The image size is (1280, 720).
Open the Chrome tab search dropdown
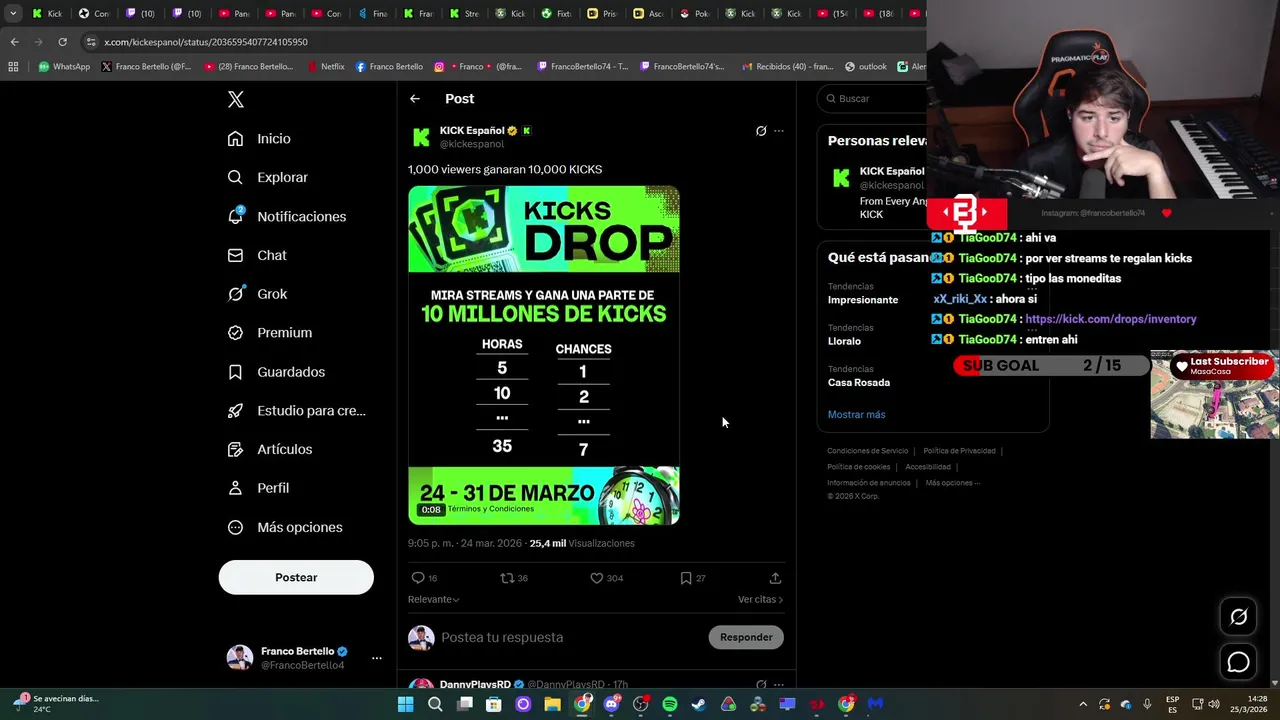pyautogui.click(x=13, y=13)
